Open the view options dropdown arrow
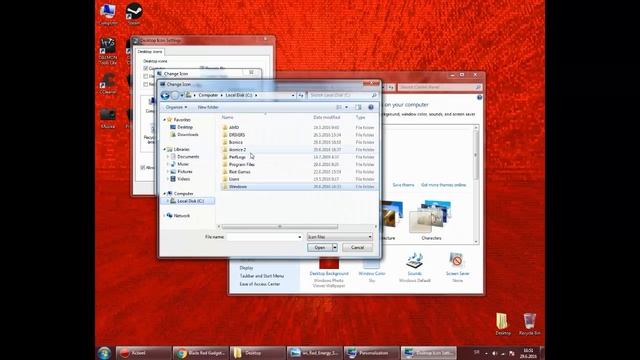 (347, 107)
